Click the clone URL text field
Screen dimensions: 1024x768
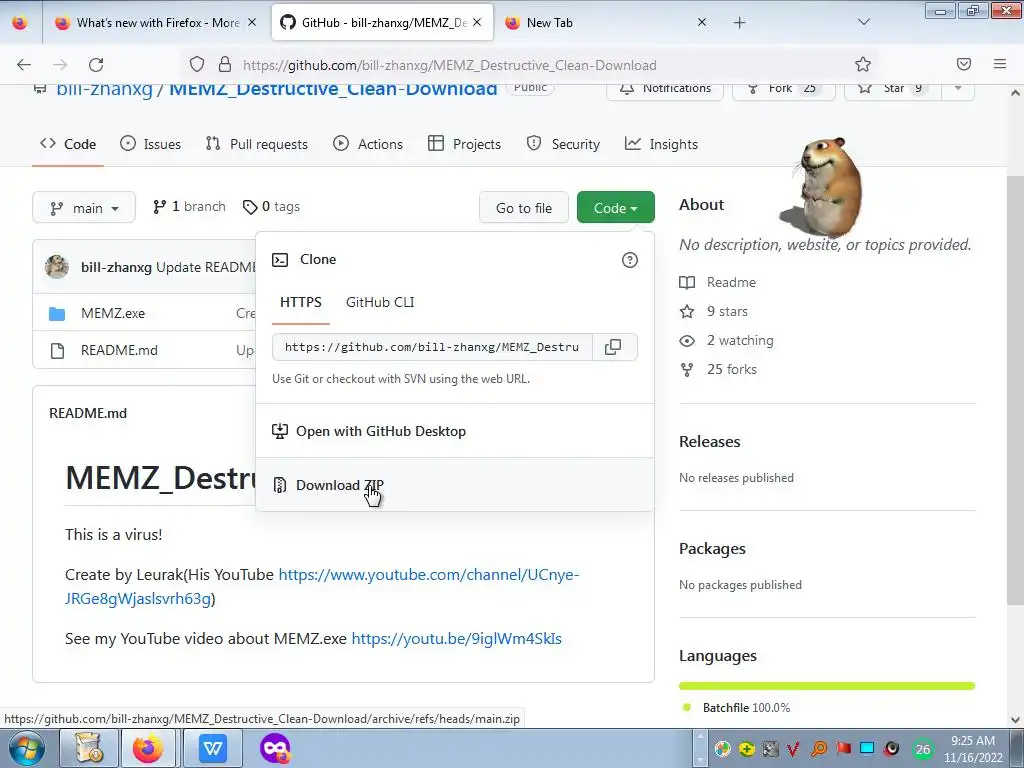[x=432, y=347]
